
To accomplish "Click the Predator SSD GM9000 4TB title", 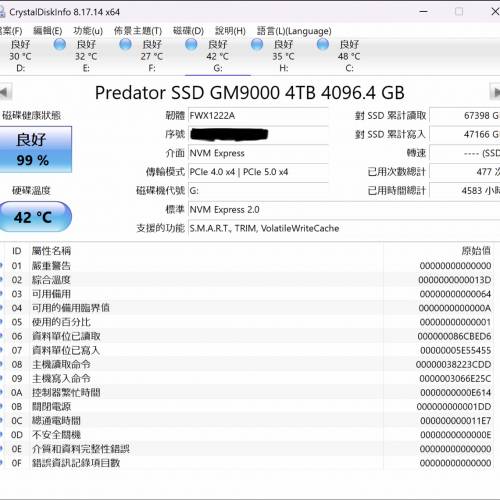I will point(250,93).
